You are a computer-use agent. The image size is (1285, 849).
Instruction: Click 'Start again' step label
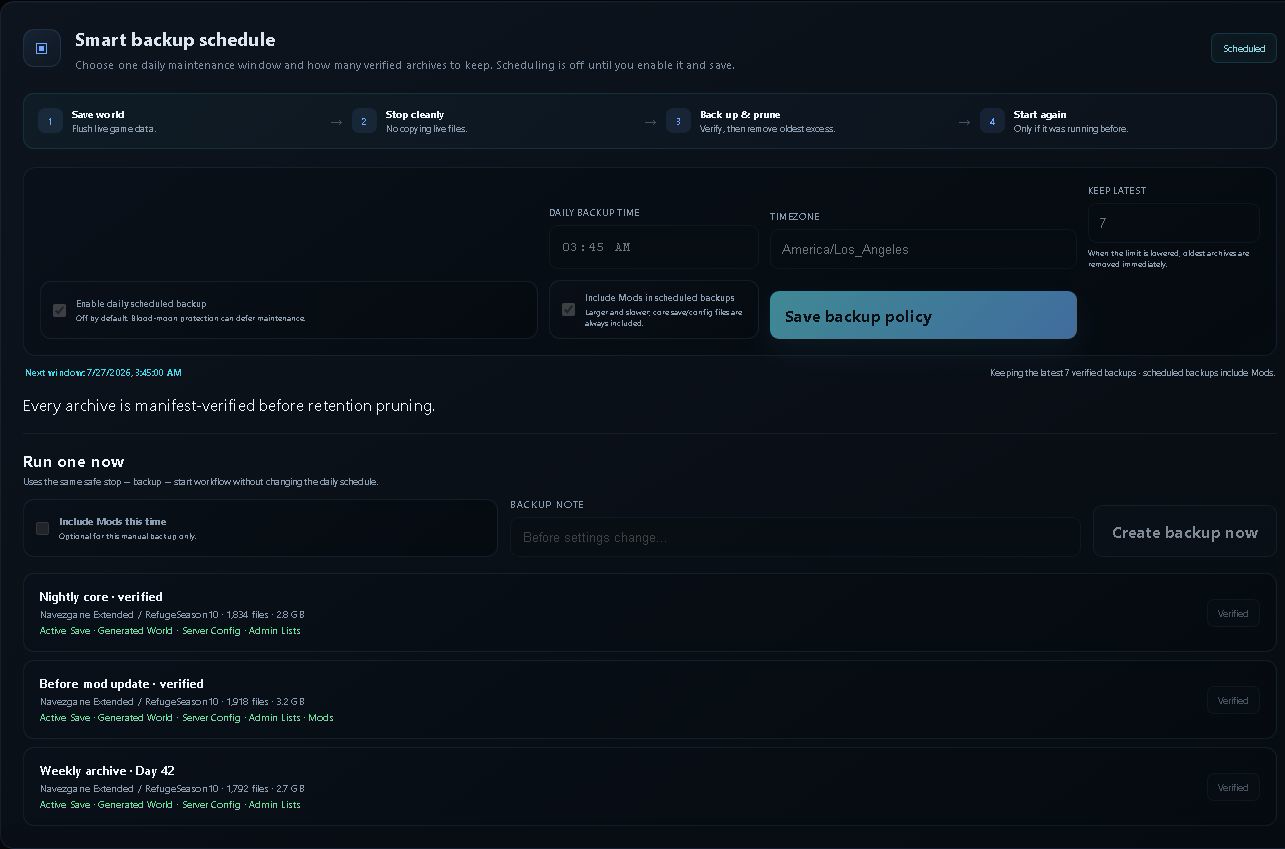click(x=1040, y=115)
